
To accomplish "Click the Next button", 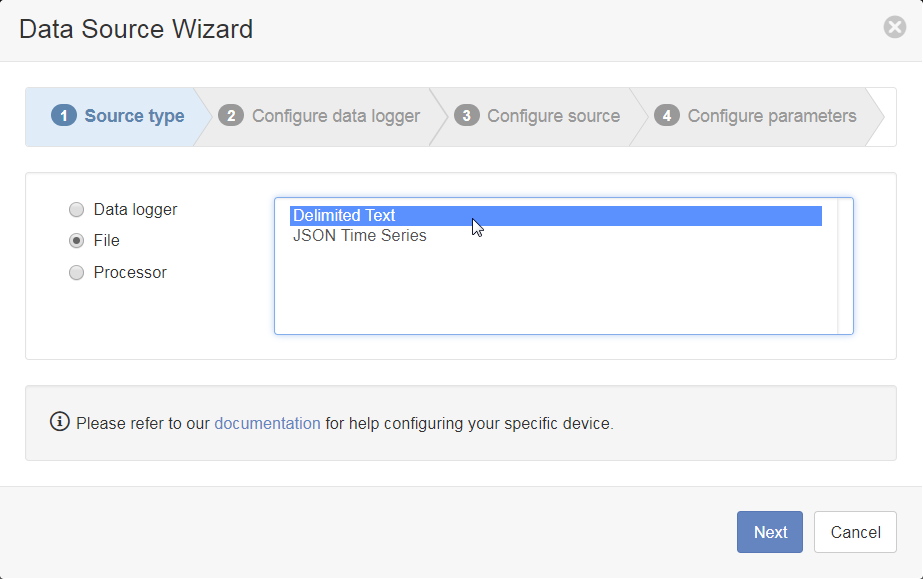I will [x=769, y=532].
